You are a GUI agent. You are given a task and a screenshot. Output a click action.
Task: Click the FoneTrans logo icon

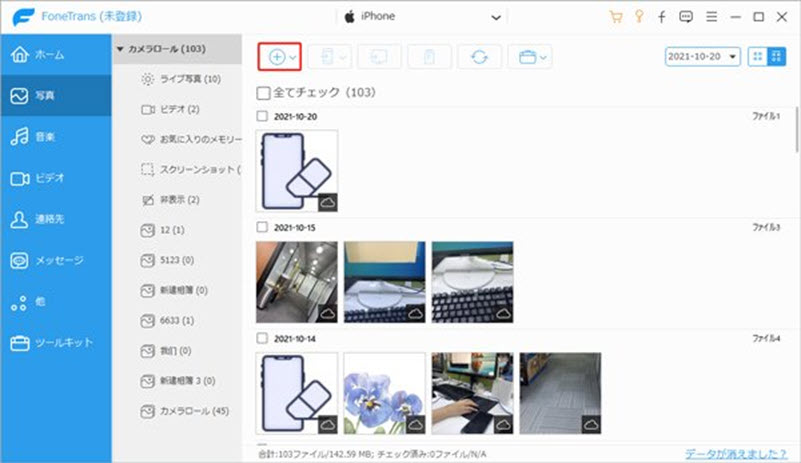23,17
